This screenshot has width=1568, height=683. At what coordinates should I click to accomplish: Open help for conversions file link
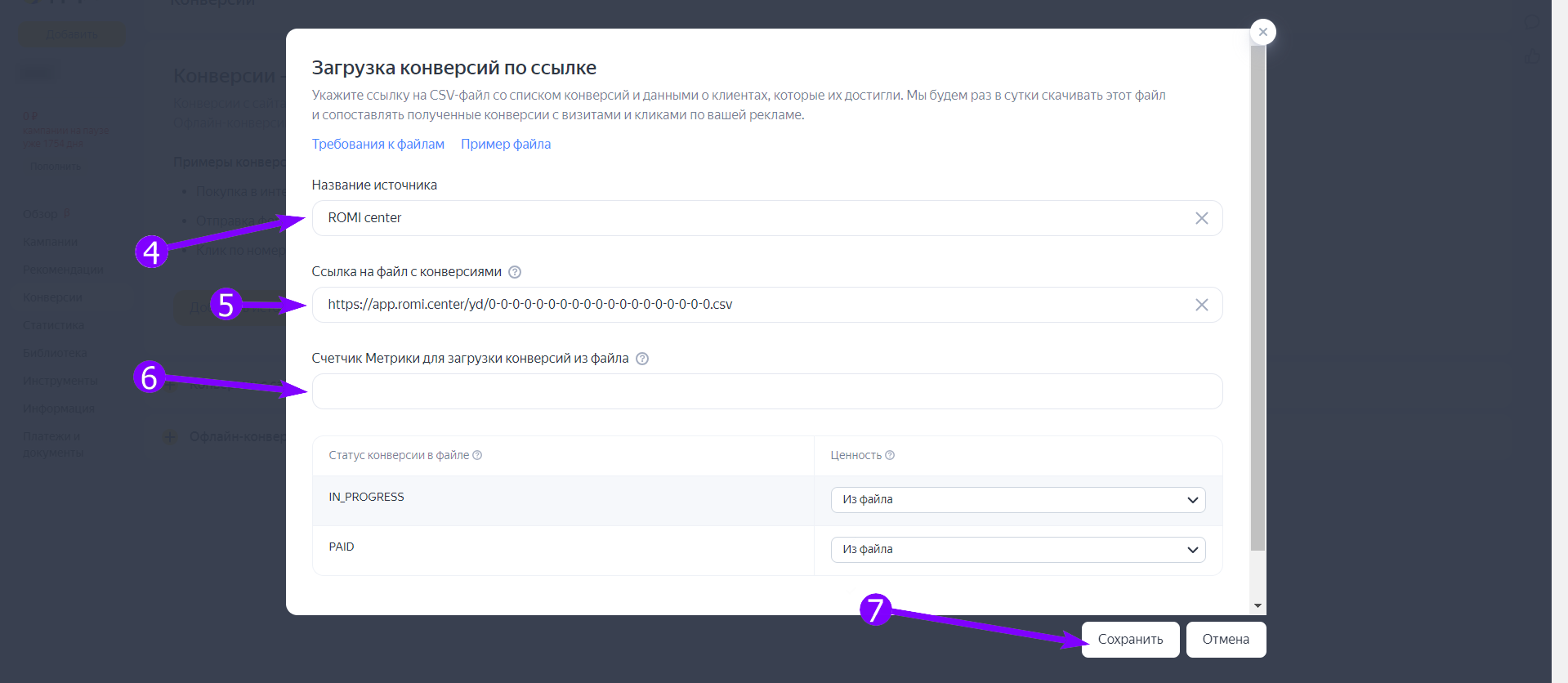pyautogui.click(x=515, y=272)
